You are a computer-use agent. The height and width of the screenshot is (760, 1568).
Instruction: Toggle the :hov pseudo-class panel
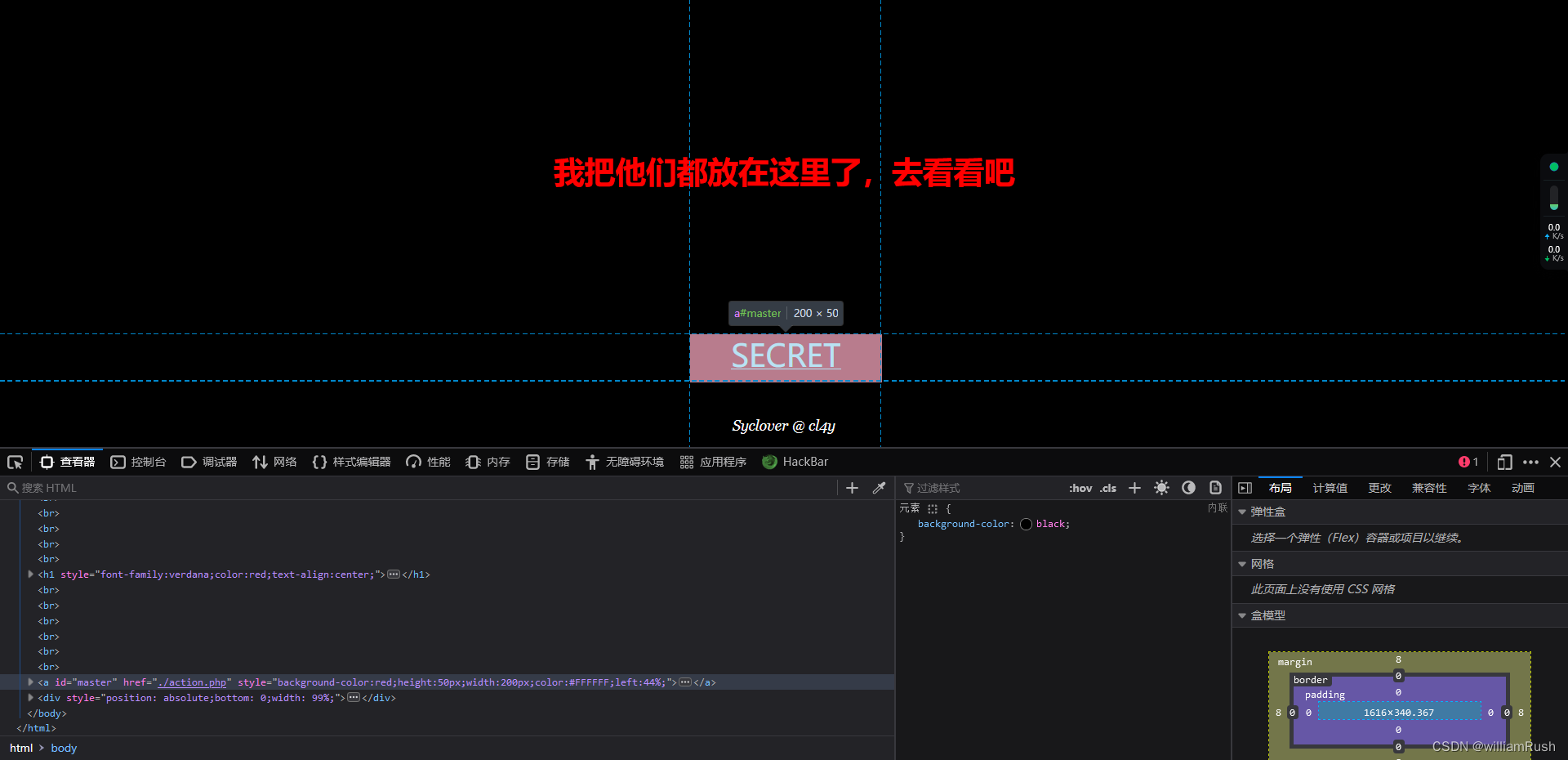pos(1080,488)
